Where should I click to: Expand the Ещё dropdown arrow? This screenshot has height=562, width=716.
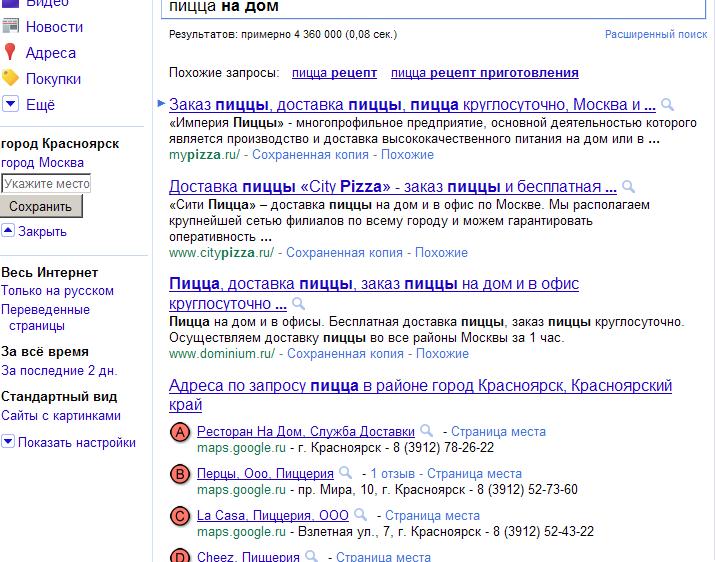(10, 104)
